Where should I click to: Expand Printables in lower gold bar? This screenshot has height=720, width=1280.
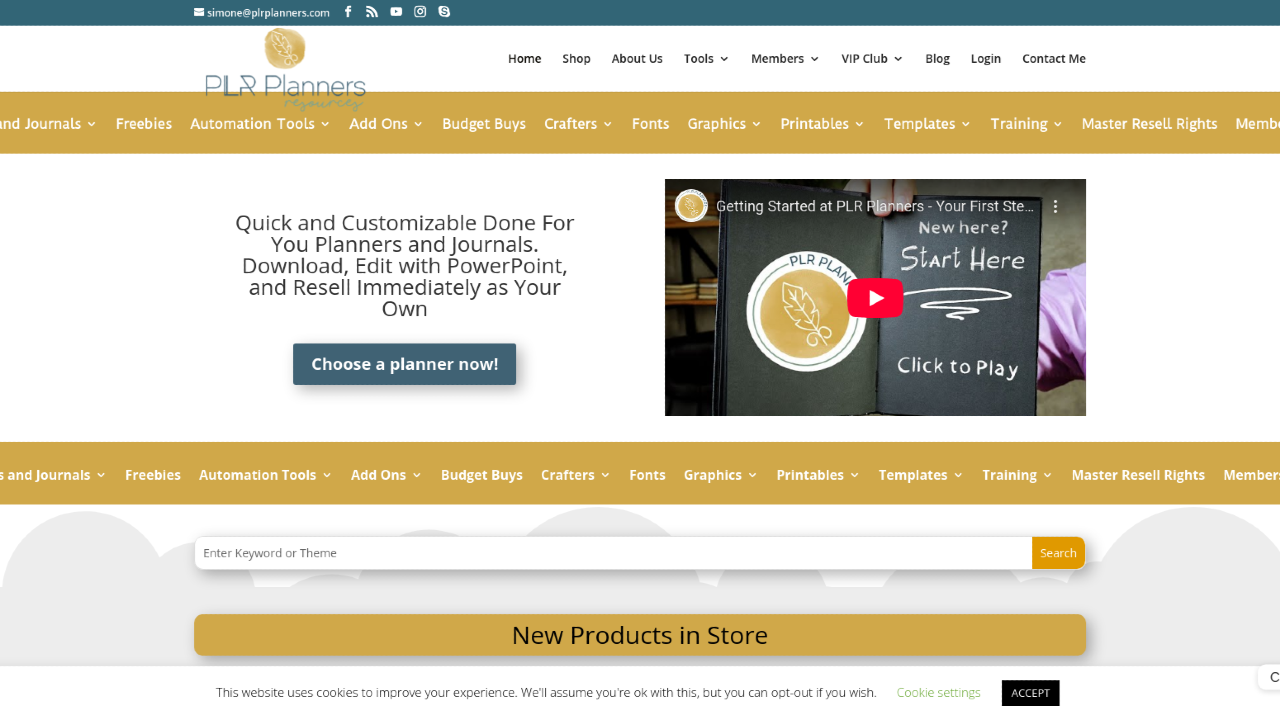818,475
